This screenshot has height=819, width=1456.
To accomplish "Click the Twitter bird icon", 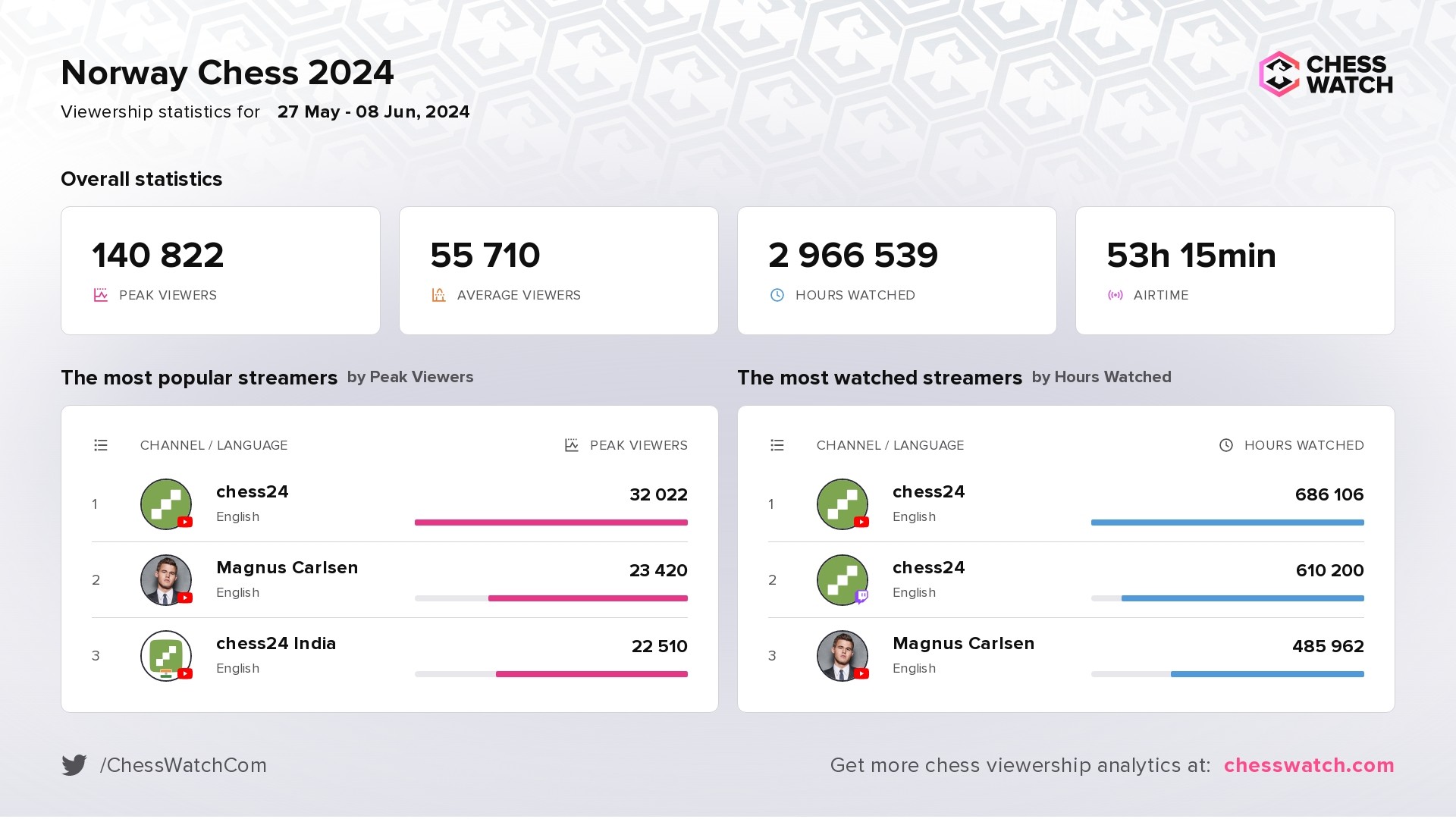I will point(74,765).
